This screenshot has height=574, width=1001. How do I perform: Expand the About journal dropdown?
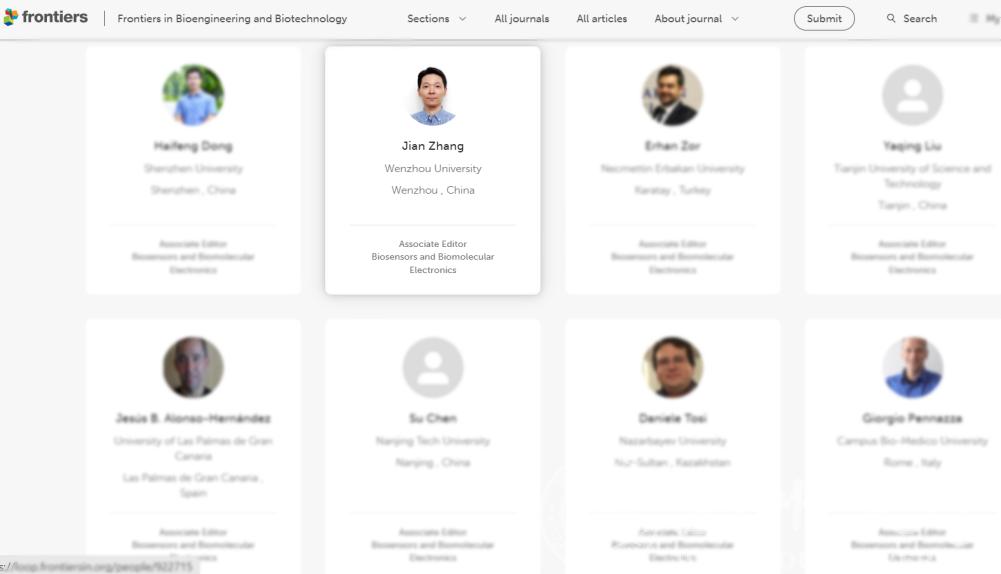[696, 19]
